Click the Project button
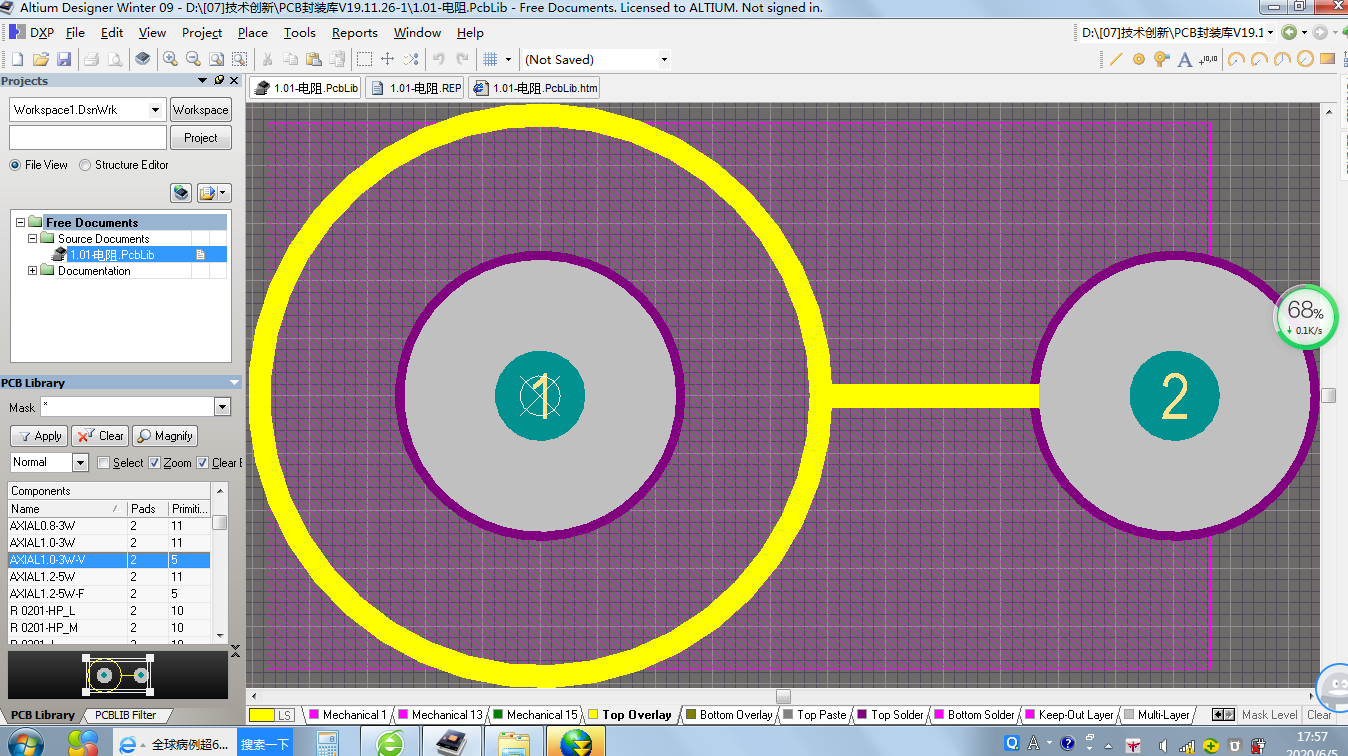 click(200, 138)
